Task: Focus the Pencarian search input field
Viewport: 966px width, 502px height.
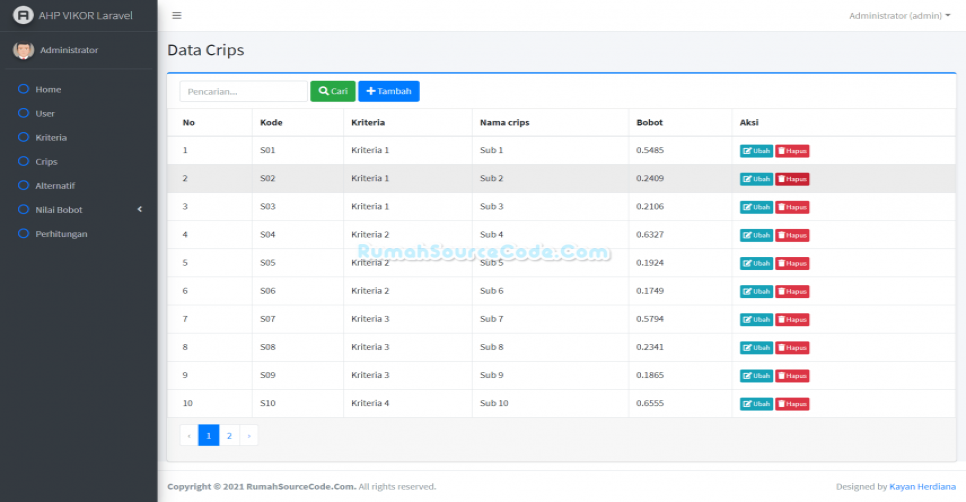Action: pyautogui.click(x=243, y=91)
